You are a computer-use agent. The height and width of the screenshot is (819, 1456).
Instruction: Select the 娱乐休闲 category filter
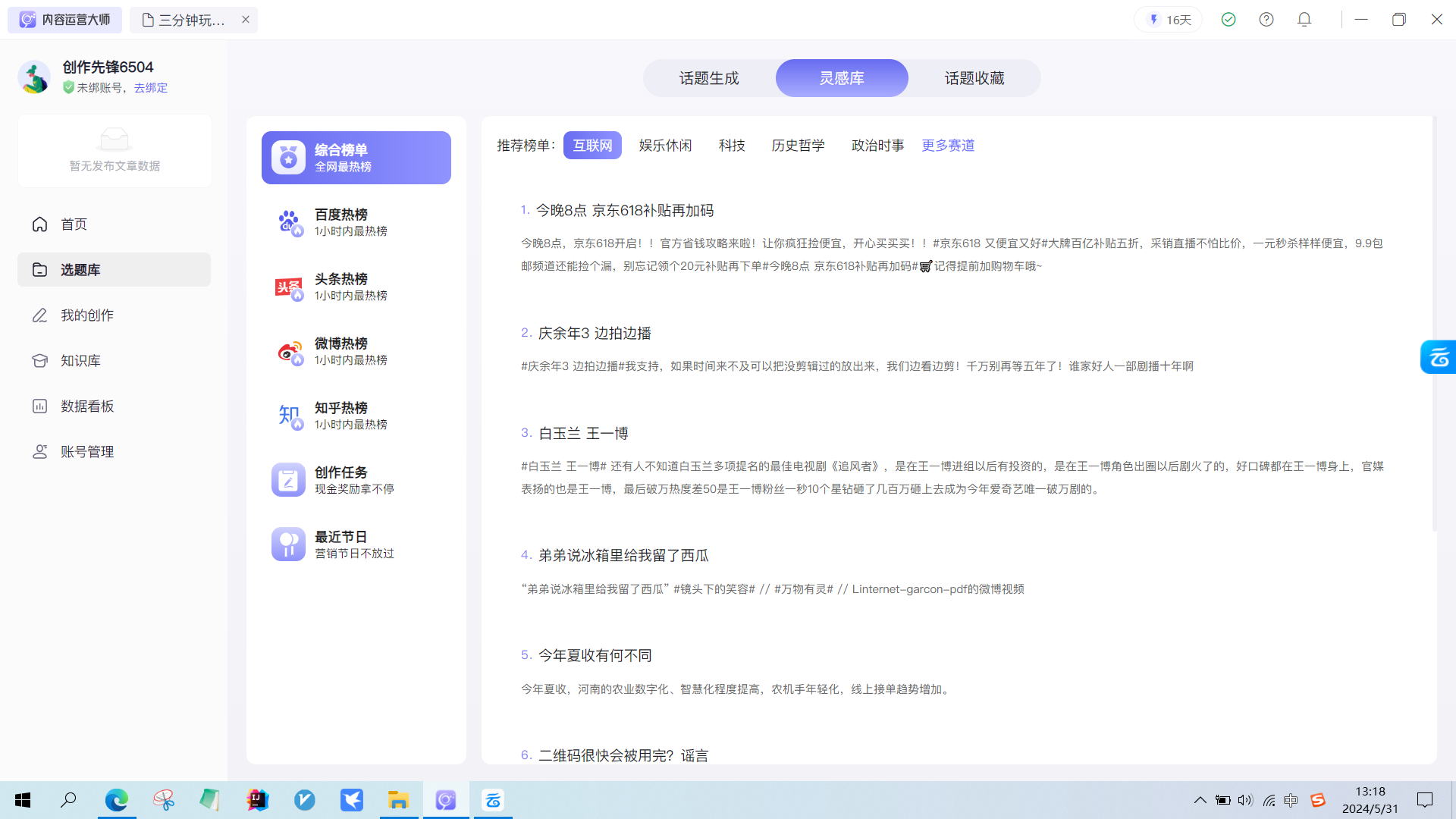pos(665,146)
